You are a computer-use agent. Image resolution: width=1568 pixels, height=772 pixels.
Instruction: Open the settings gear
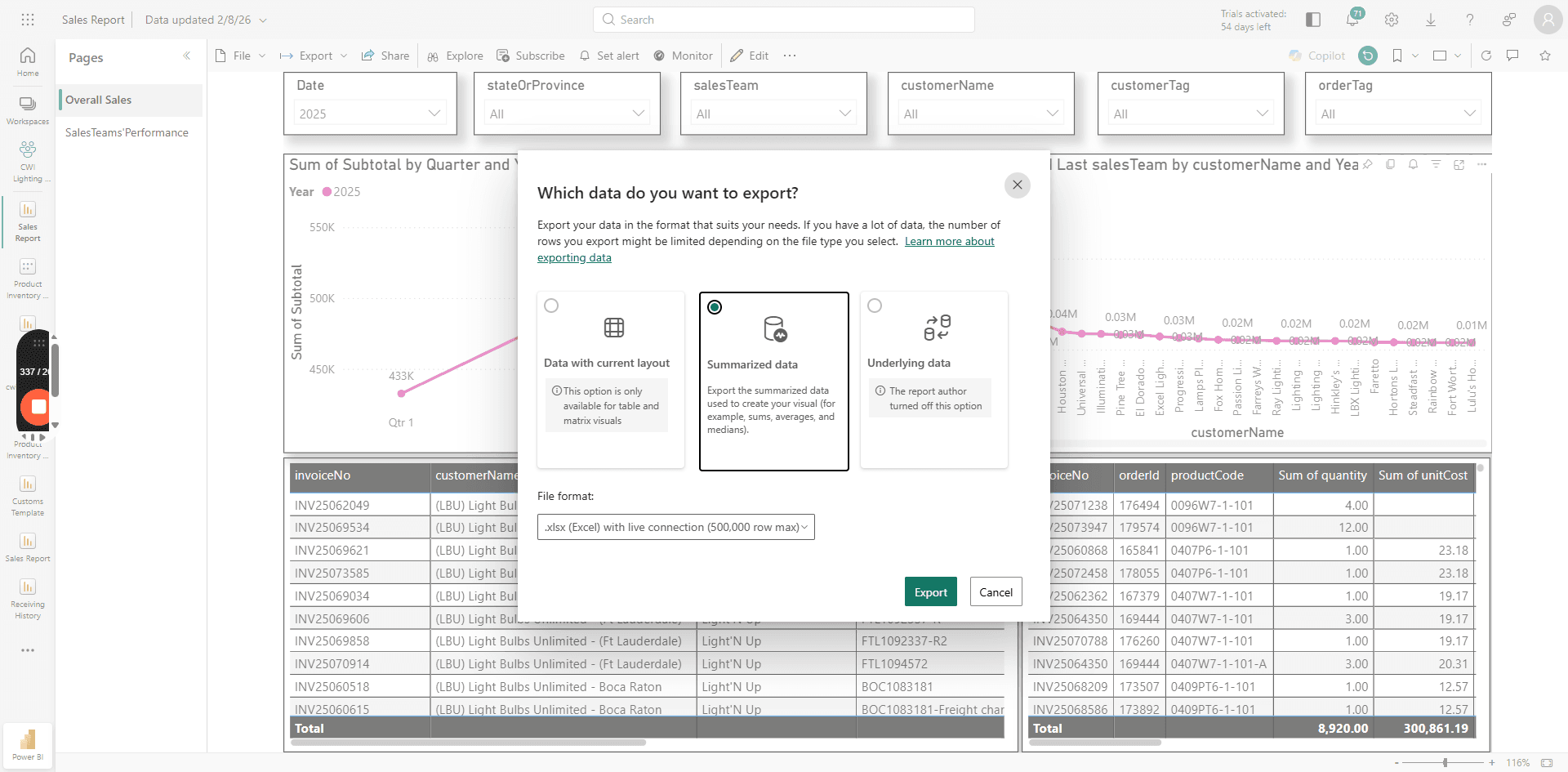point(1392,20)
